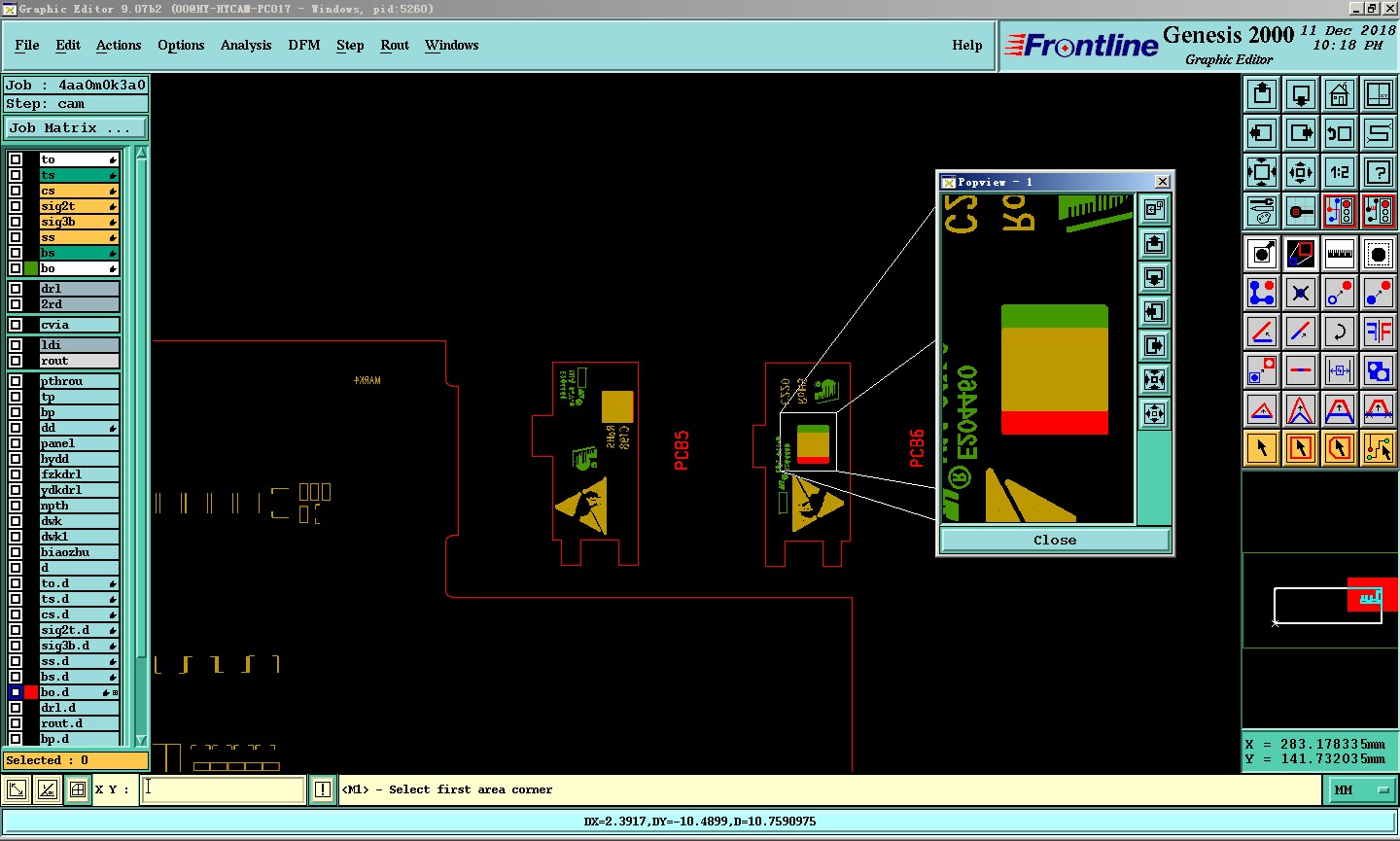This screenshot has width=1400, height=841.
Task: Click the layer list scroll down arrow
Action: click(141, 740)
